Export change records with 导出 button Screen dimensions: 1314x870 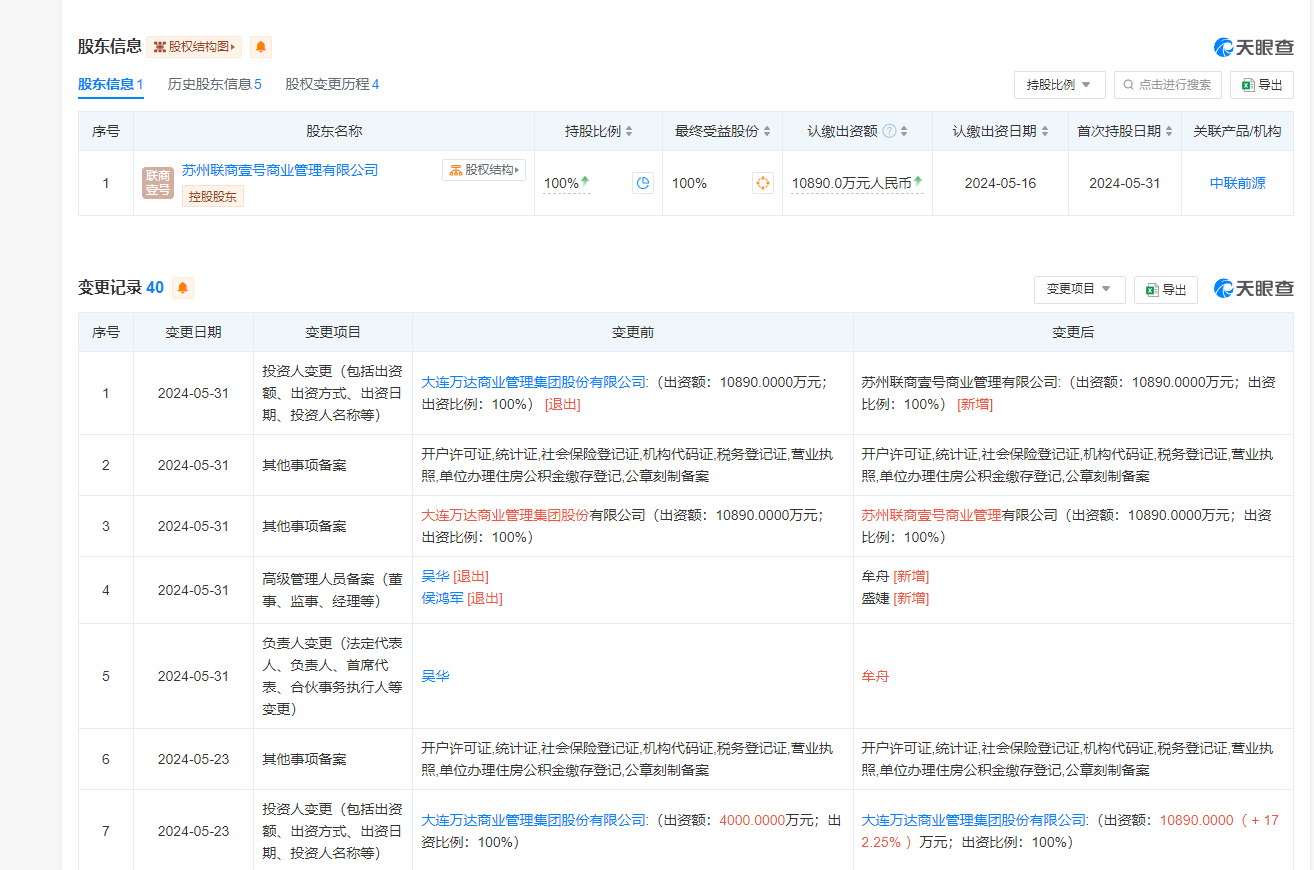(1166, 290)
